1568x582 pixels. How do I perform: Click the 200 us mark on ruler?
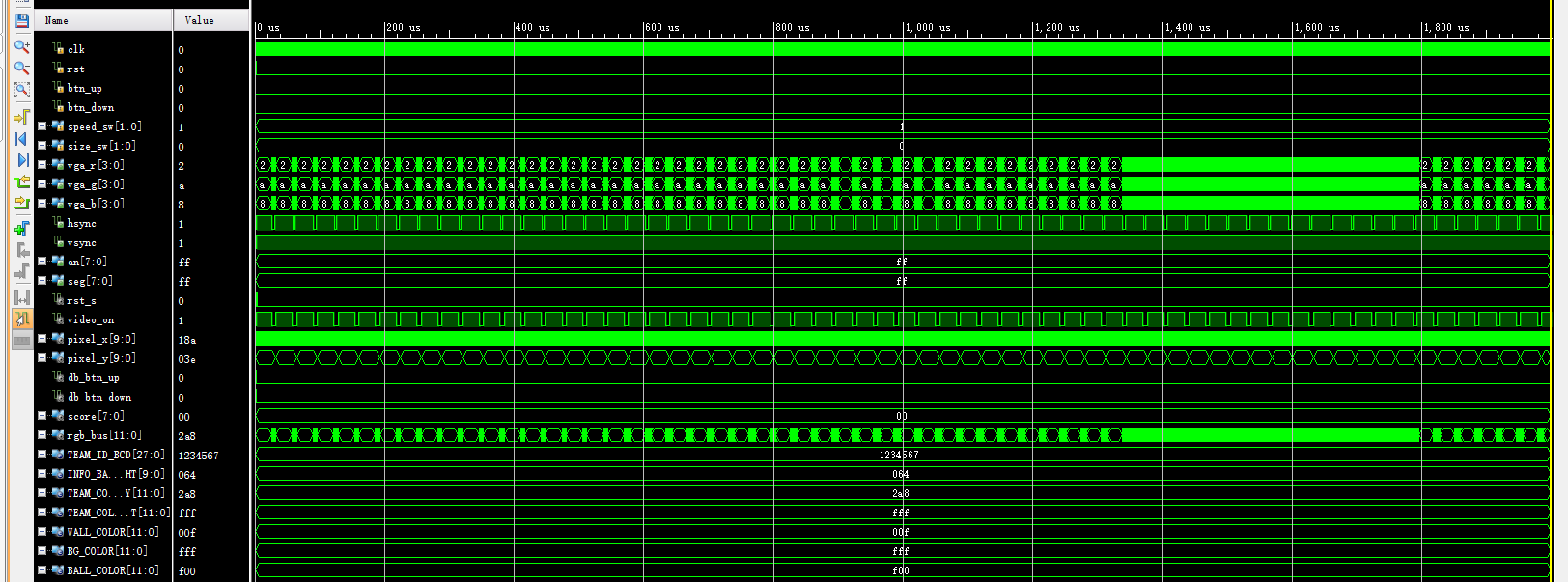(404, 28)
